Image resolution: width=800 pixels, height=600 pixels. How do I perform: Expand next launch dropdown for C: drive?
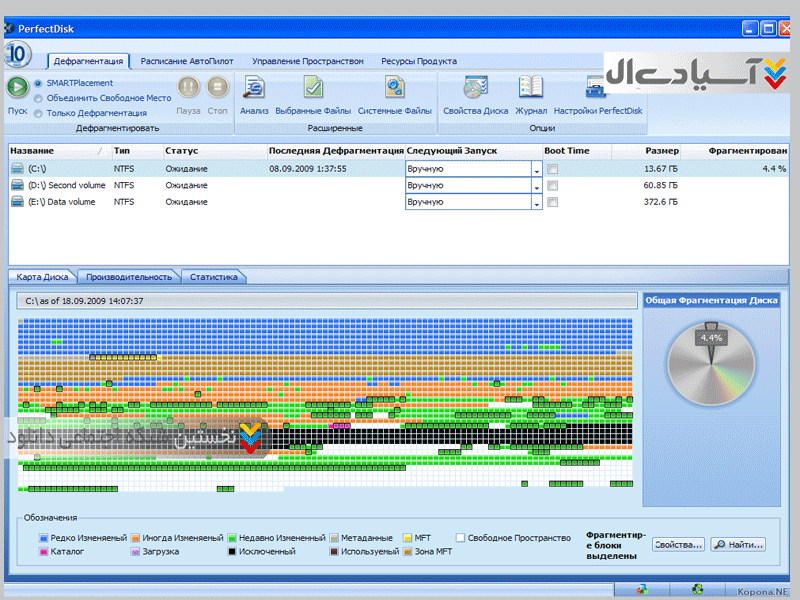click(x=536, y=170)
